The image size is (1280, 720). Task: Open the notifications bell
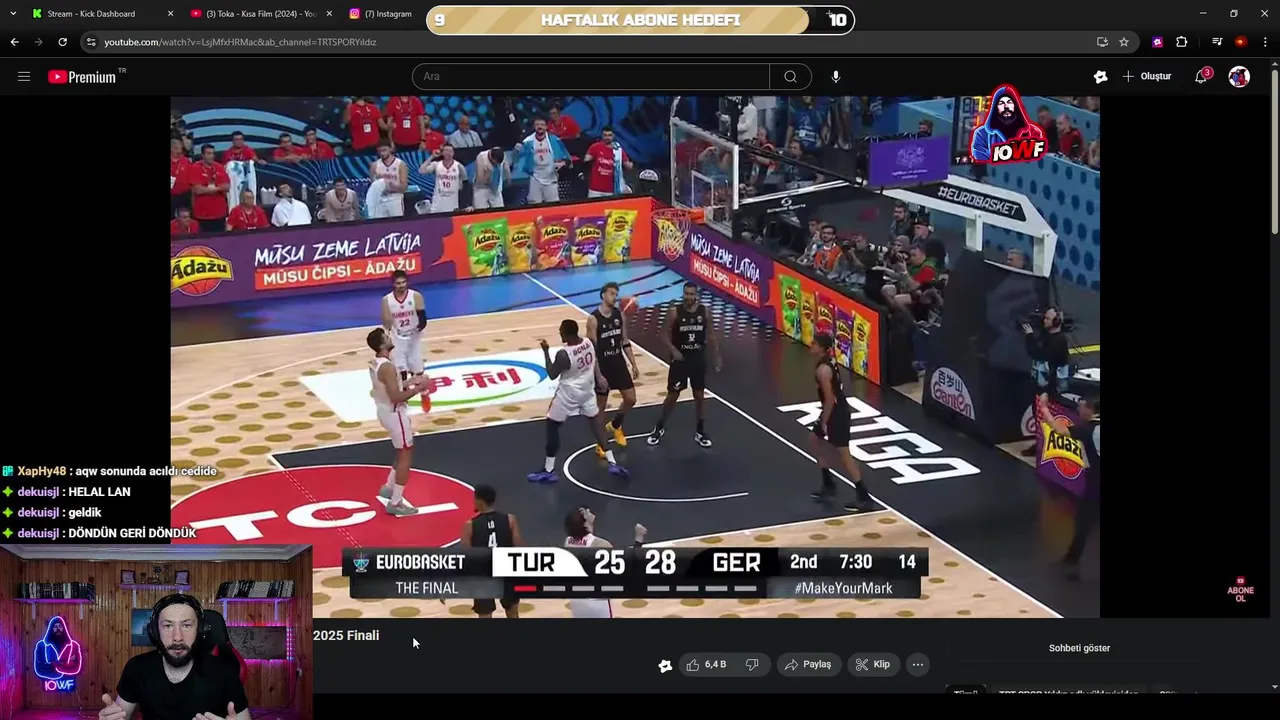(1202, 77)
